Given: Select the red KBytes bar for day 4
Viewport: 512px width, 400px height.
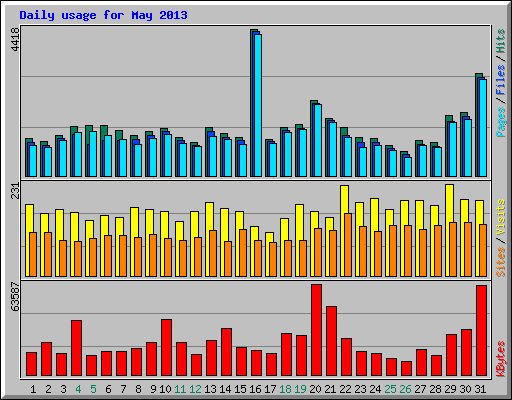Looking at the screenshot, I should pos(76,348).
